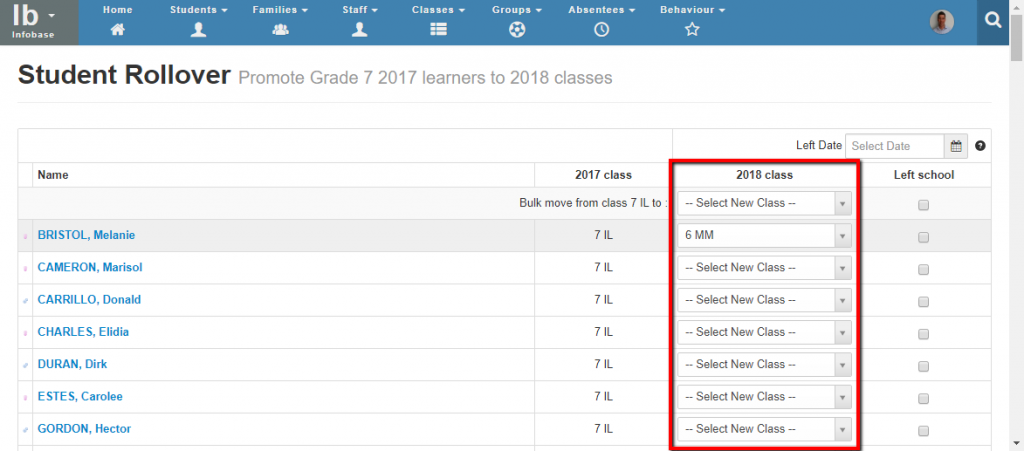Mark GORDON, Hector as left school
The width and height of the screenshot is (1024, 451).
pos(923,431)
